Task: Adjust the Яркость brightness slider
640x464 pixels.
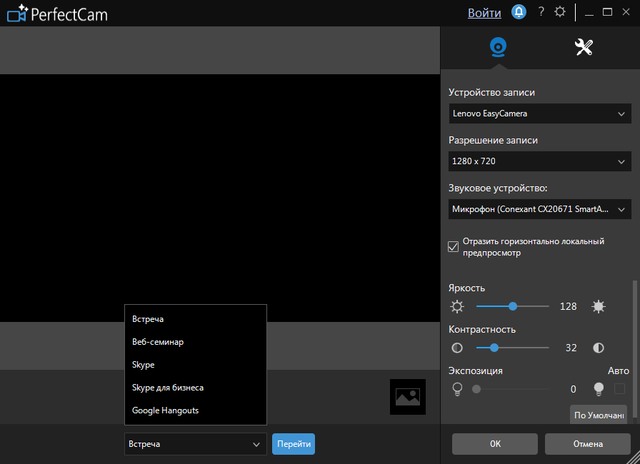Action: pos(513,307)
